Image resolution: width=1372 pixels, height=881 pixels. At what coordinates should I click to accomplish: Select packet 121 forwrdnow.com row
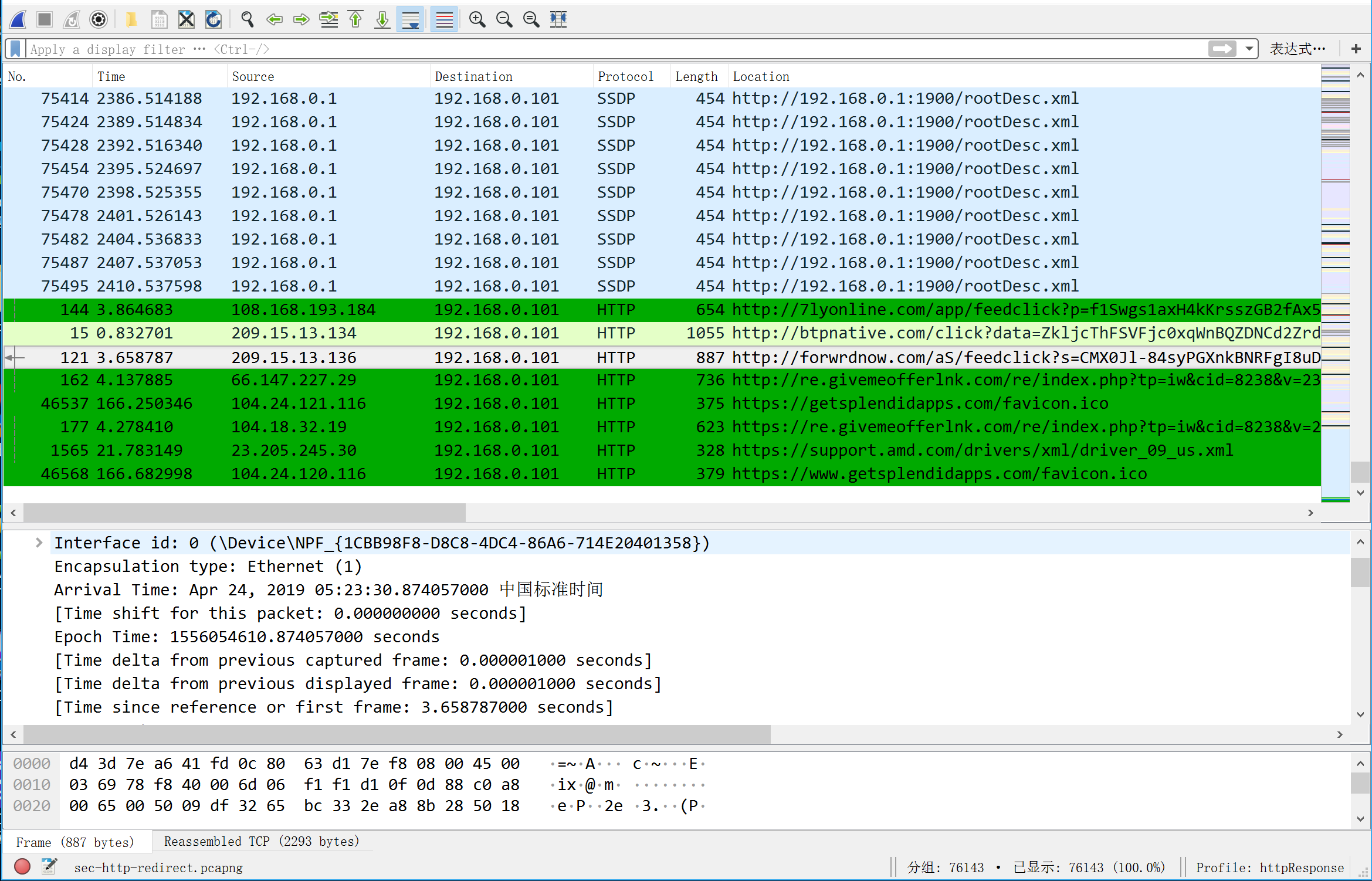click(x=662, y=357)
